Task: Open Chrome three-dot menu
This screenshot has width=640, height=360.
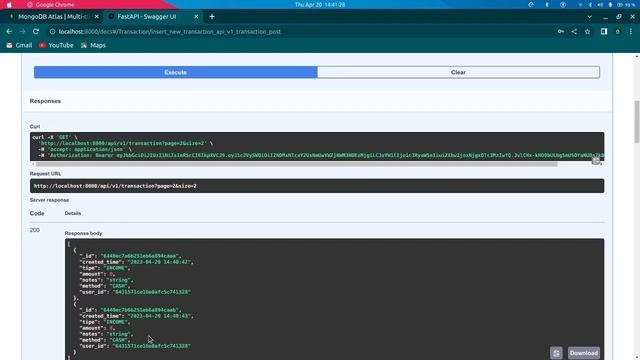Action: pyautogui.click(x=631, y=31)
